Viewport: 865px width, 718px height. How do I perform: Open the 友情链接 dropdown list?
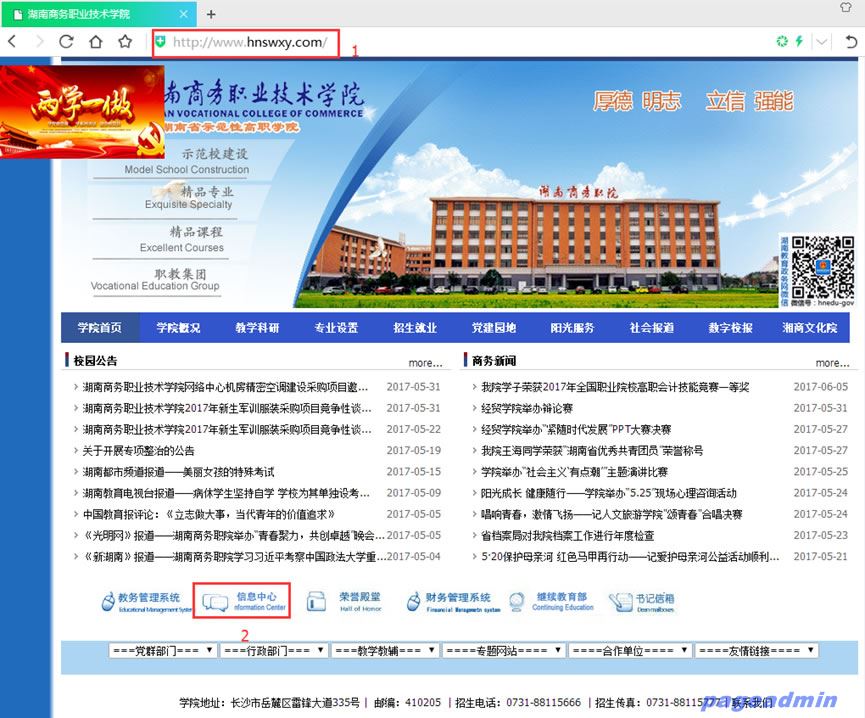tap(756, 650)
